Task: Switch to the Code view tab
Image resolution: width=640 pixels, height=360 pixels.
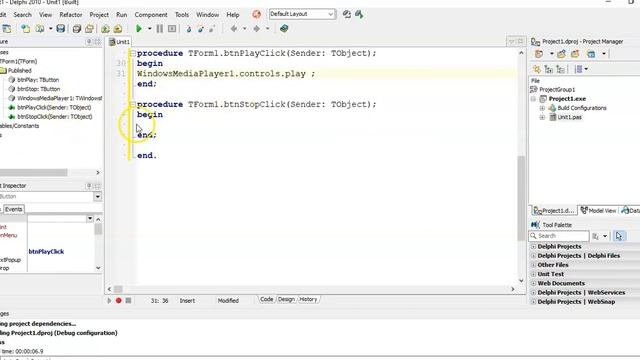Action: (x=267, y=300)
